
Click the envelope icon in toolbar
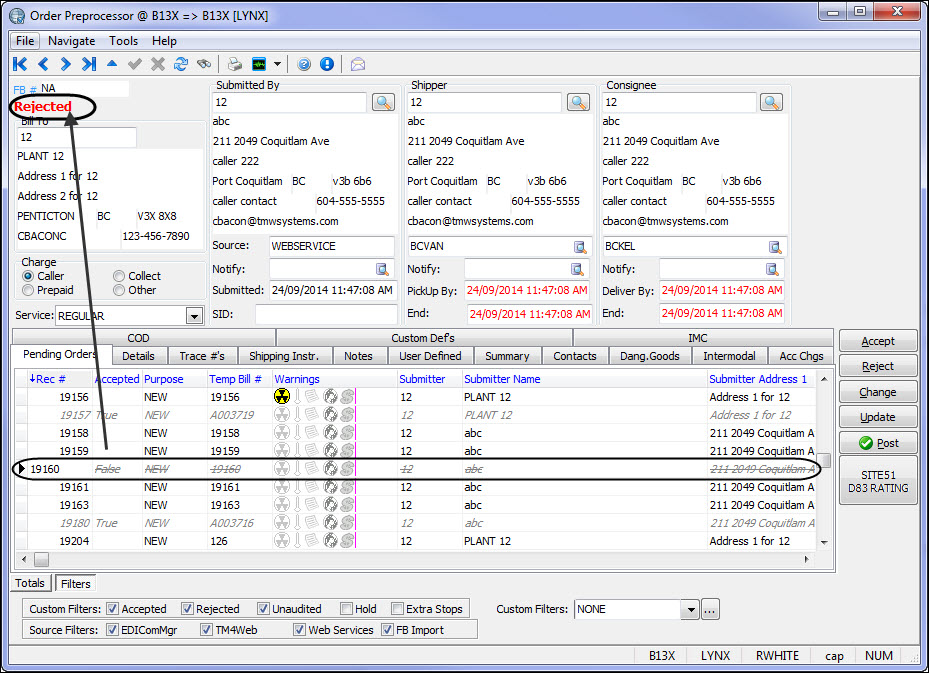[x=357, y=64]
